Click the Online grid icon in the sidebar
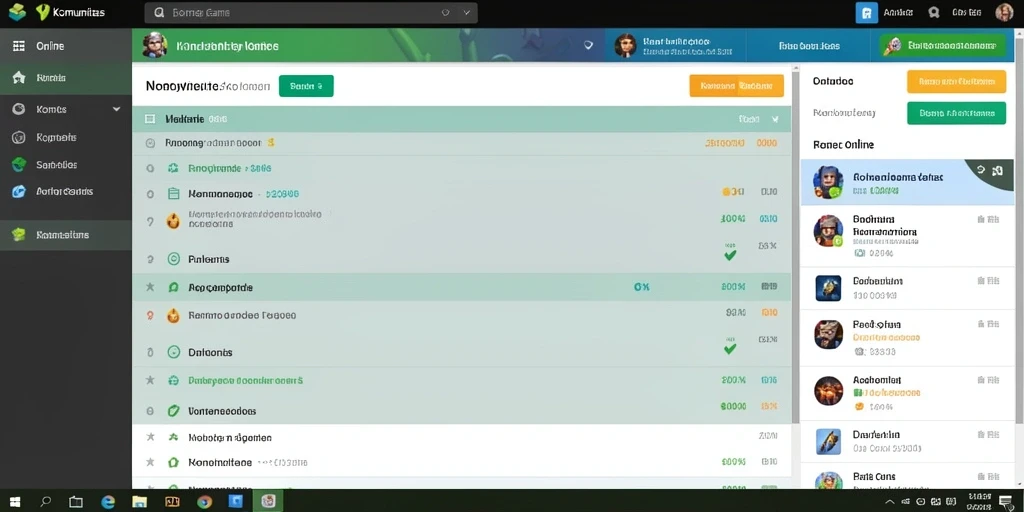Viewport: 1024px width, 512px height. (19, 46)
